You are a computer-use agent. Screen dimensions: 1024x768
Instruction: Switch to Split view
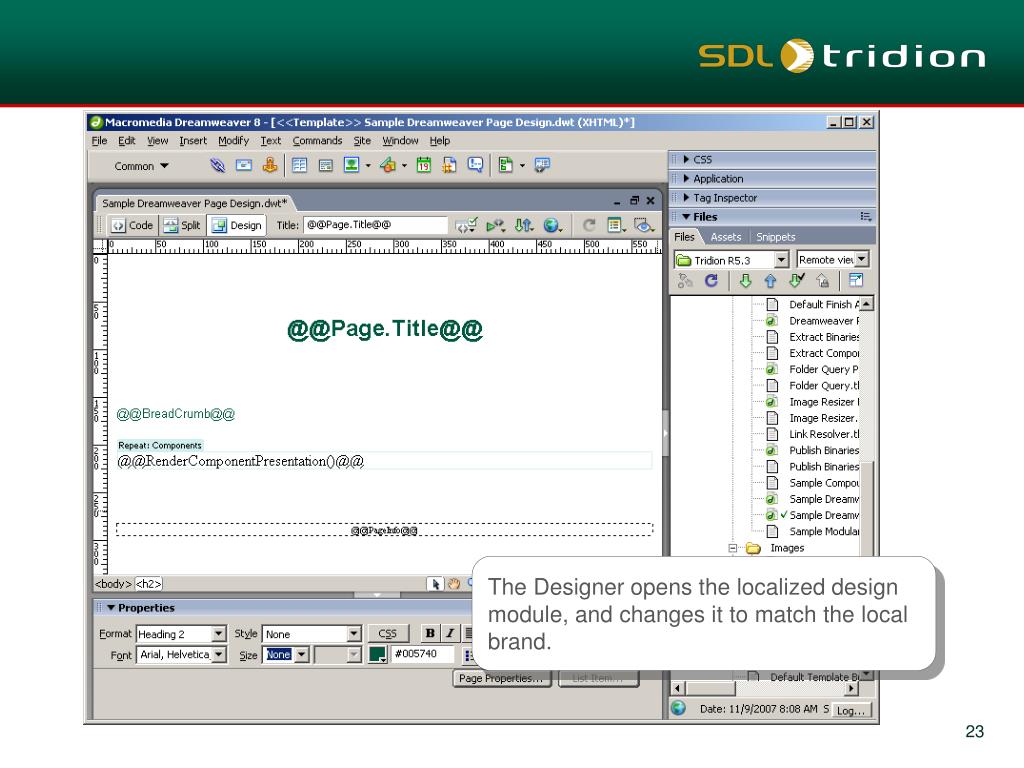coord(182,226)
